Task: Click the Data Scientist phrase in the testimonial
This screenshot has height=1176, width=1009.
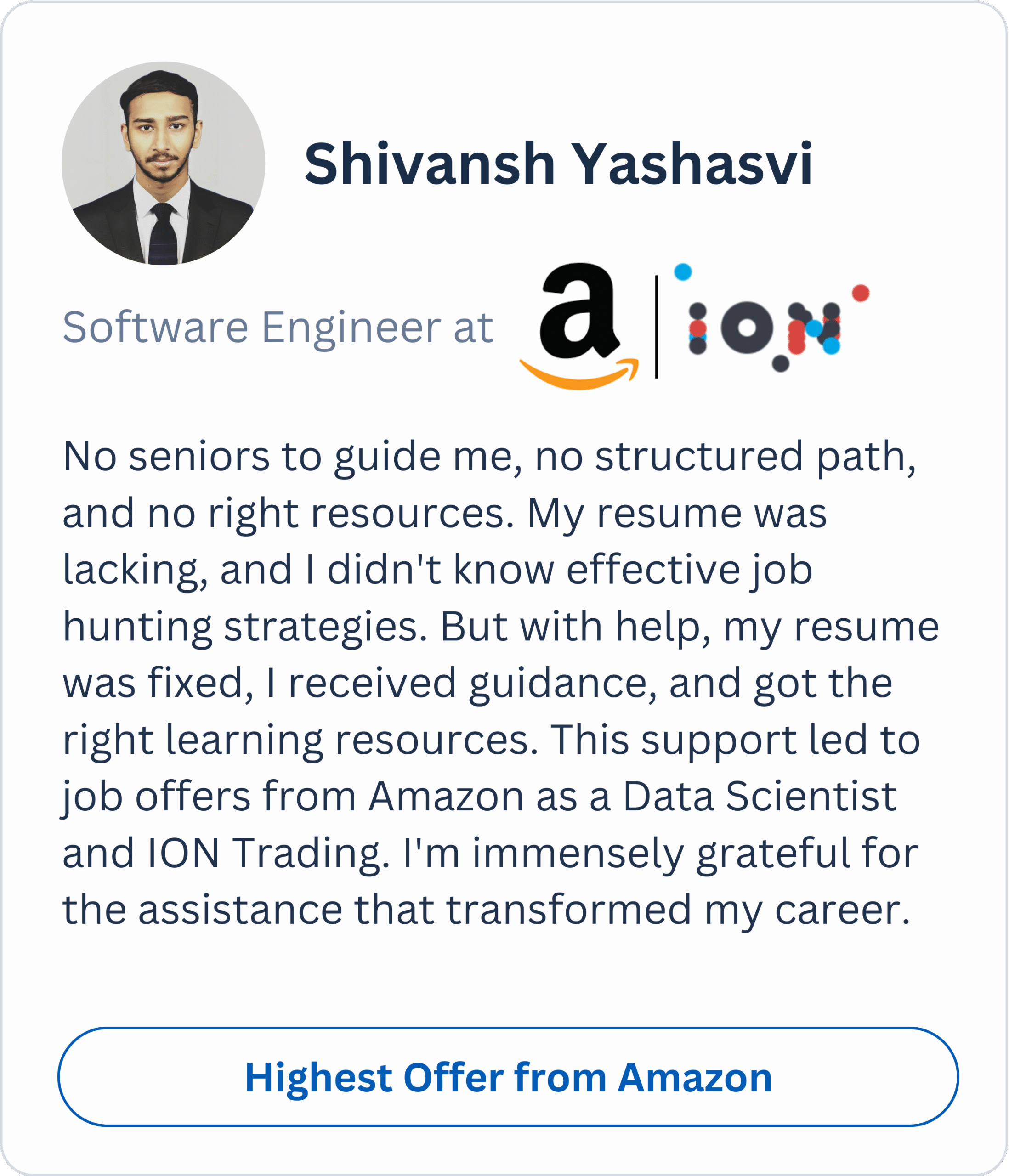Action: point(760,796)
